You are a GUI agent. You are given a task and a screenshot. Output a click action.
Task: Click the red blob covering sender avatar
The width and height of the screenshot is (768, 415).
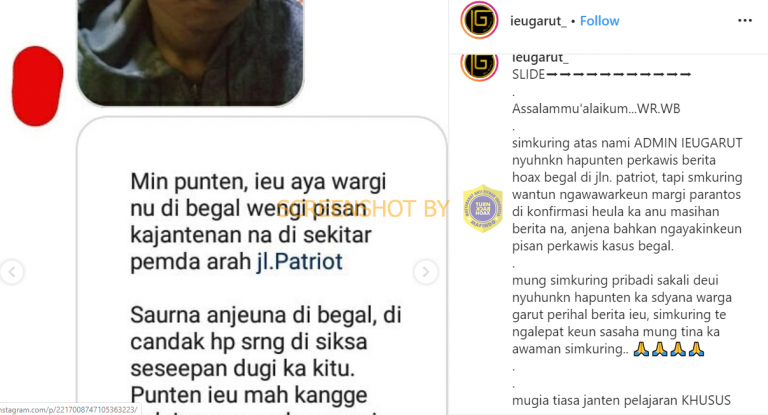[37, 86]
